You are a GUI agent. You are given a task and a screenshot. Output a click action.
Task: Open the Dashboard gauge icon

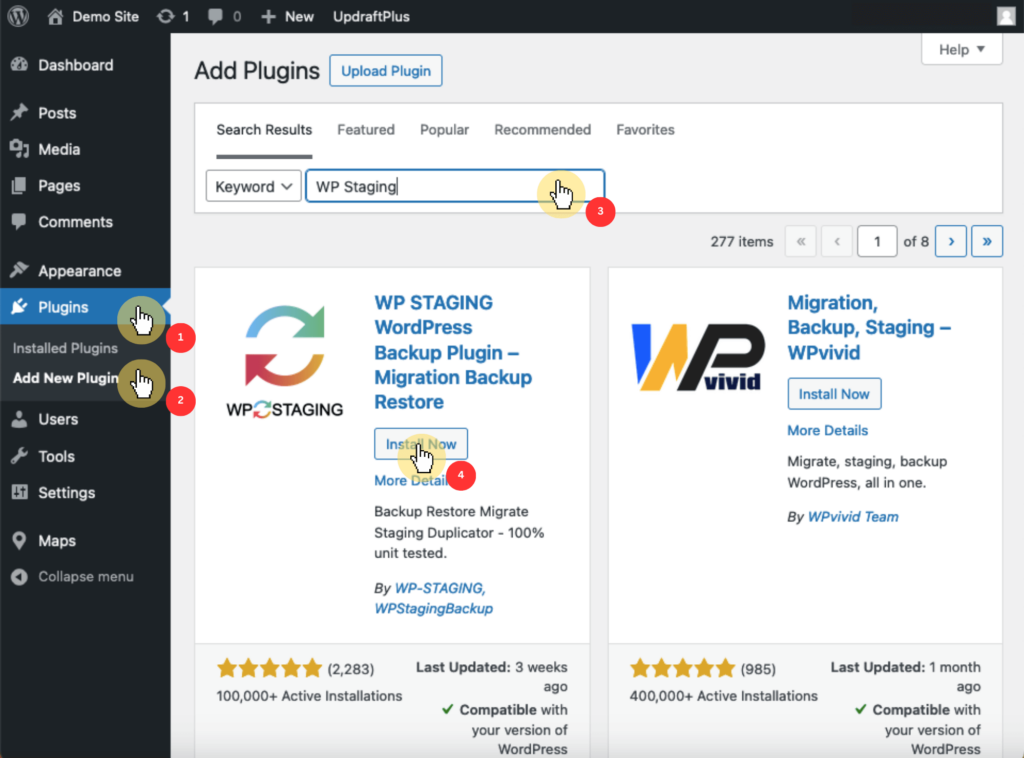coord(20,65)
